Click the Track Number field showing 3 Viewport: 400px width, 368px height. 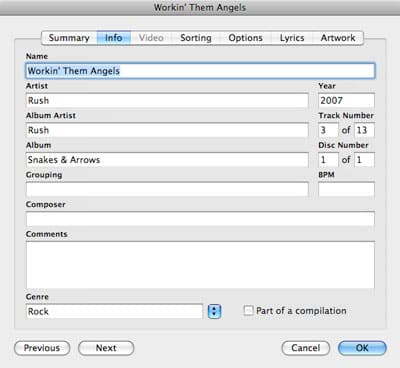328,130
